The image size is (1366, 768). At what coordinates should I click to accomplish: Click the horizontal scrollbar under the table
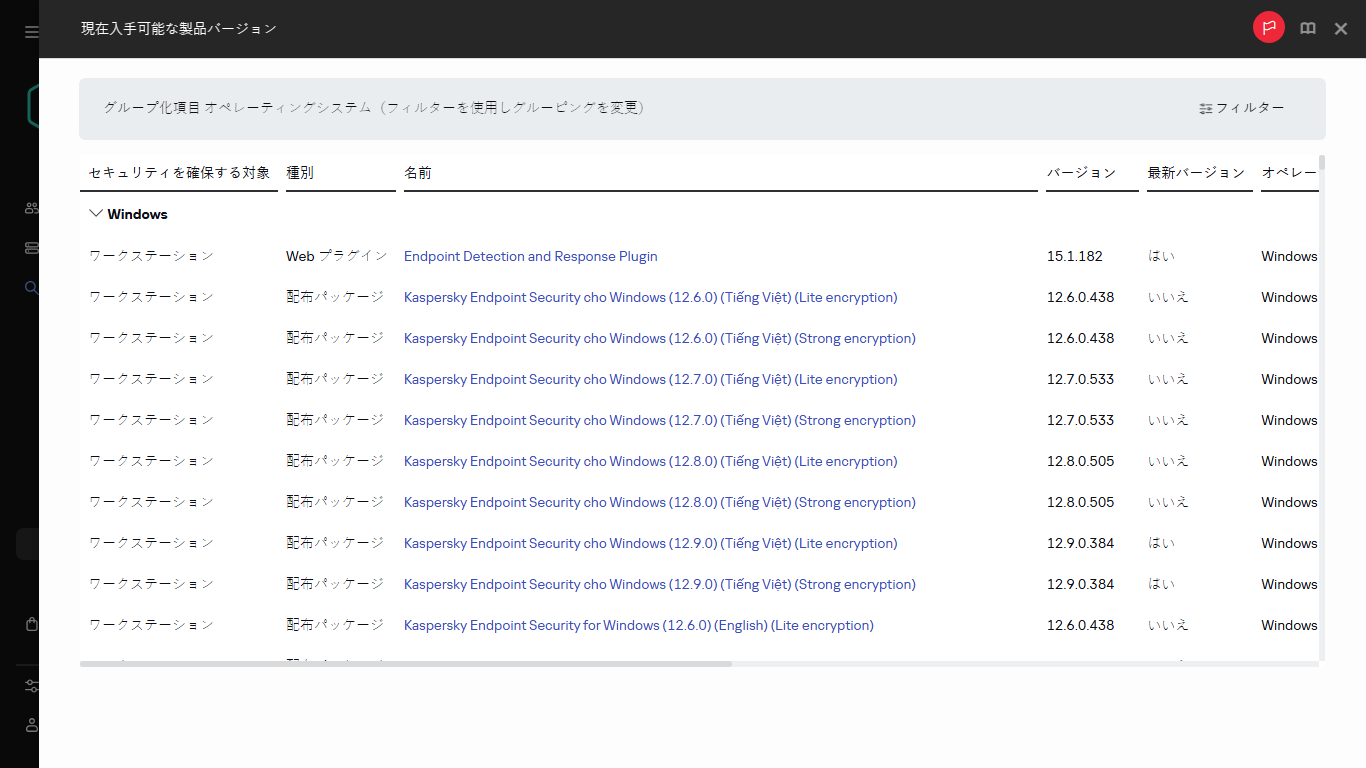point(405,663)
